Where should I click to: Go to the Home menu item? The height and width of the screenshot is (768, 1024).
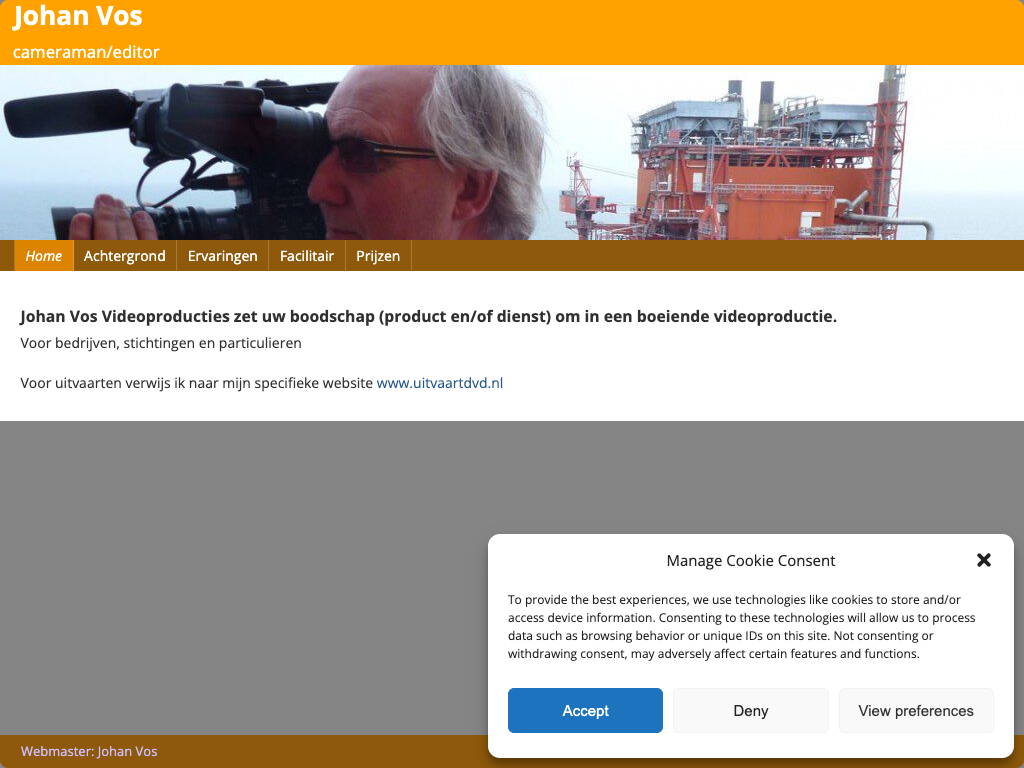[44, 256]
